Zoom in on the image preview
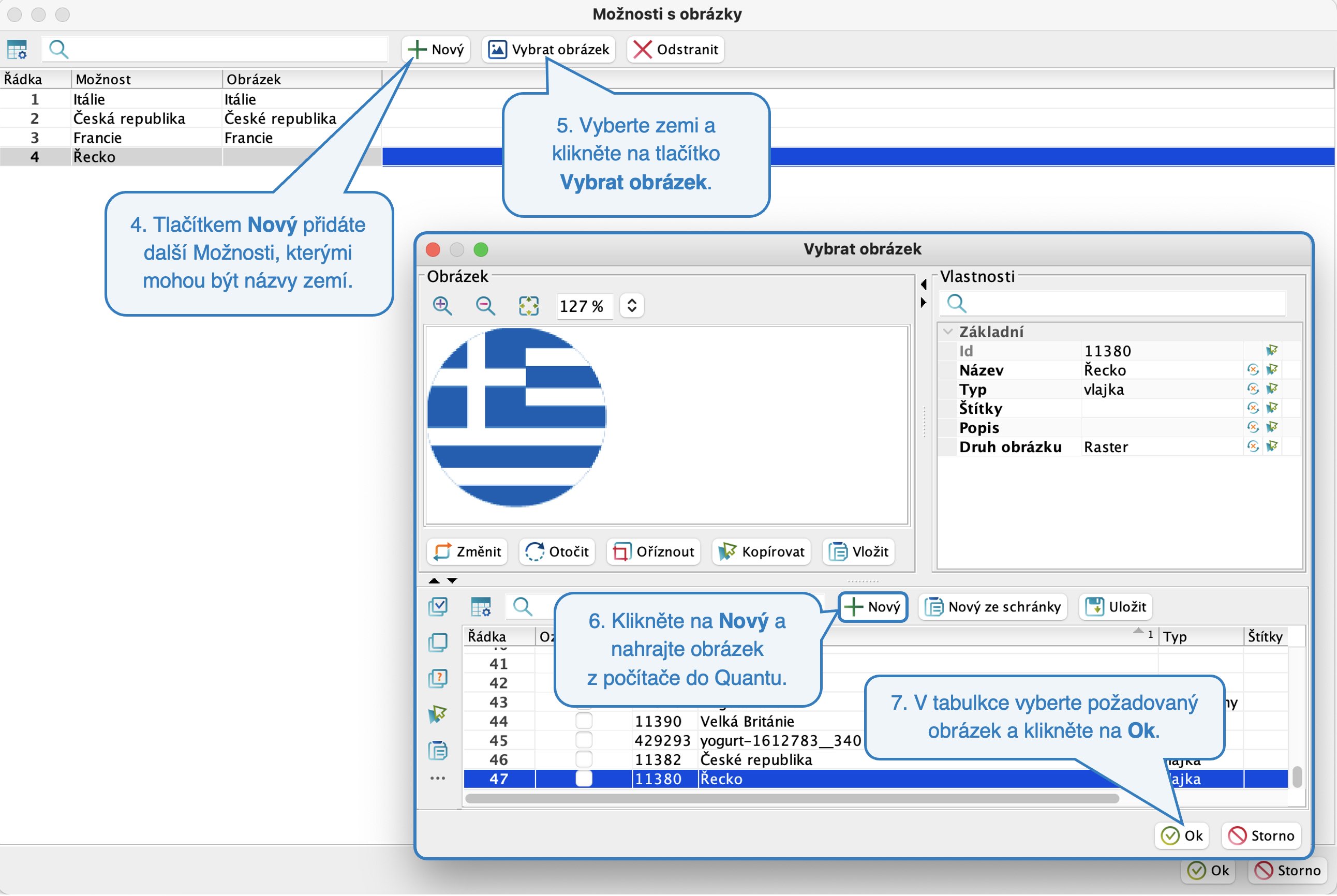 (x=442, y=306)
